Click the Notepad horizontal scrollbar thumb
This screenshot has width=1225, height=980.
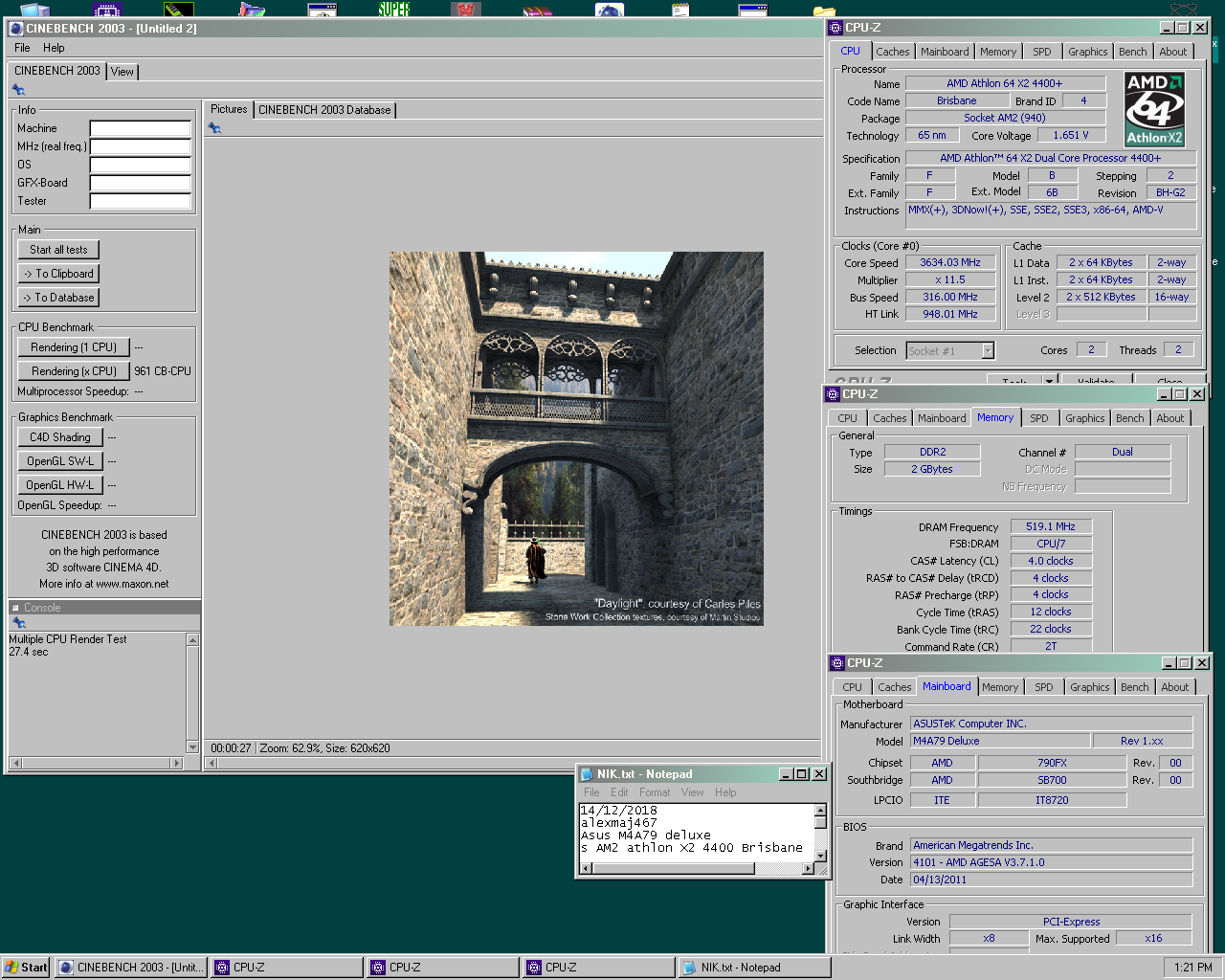pyautogui.click(x=674, y=868)
